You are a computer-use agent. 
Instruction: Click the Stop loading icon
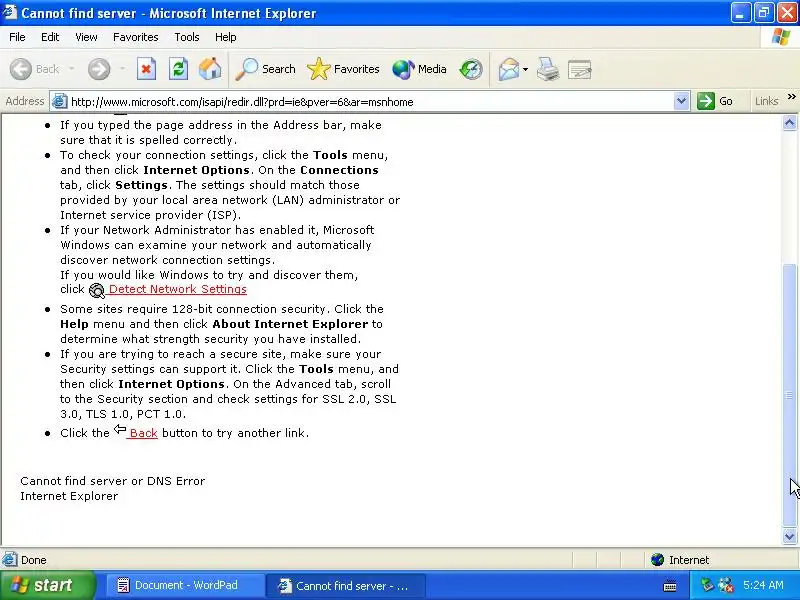click(x=146, y=69)
